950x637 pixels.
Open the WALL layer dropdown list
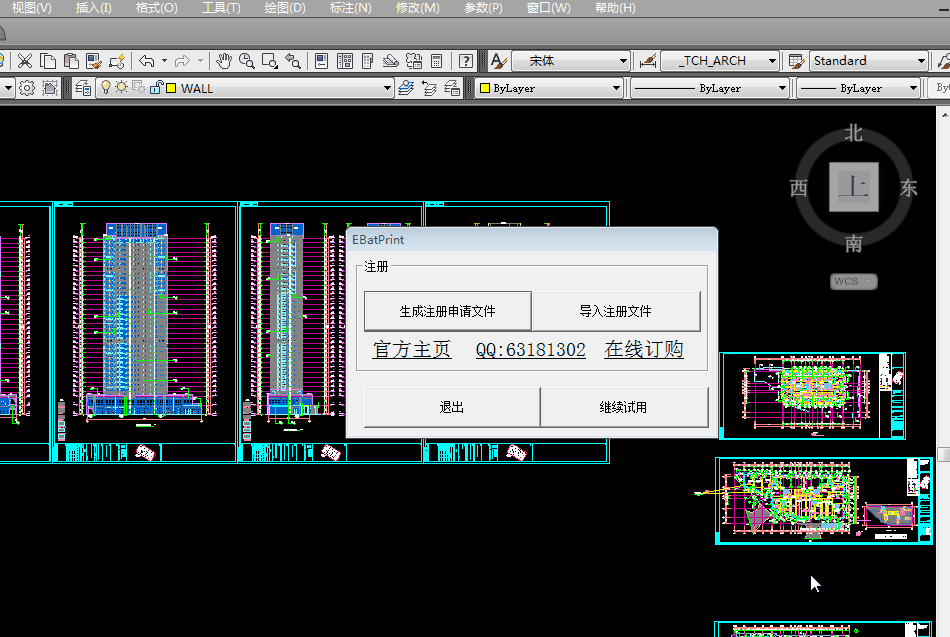[x=388, y=88]
